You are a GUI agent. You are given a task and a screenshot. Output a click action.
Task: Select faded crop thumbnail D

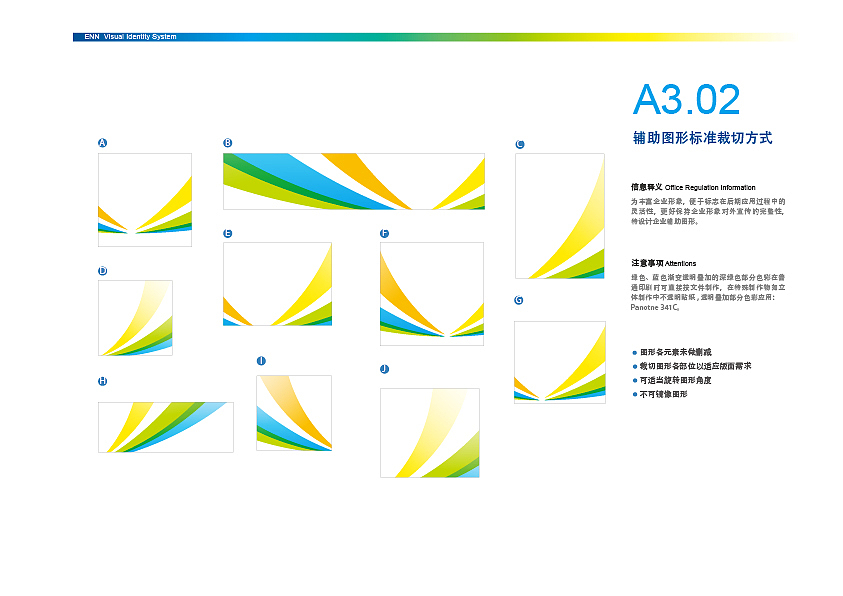coord(135,318)
